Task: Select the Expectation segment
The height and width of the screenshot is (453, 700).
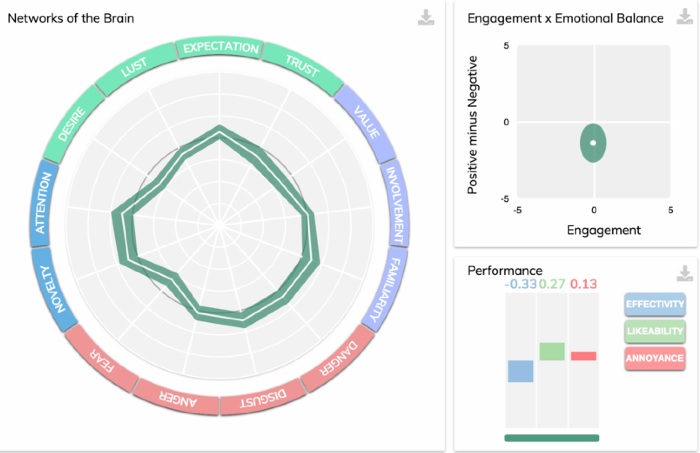Action: (x=221, y=47)
